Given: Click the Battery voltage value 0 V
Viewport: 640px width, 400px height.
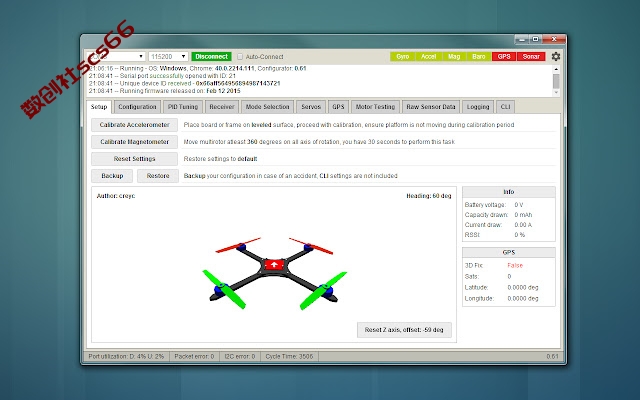Looking at the screenshot, I should pos(519,205).
